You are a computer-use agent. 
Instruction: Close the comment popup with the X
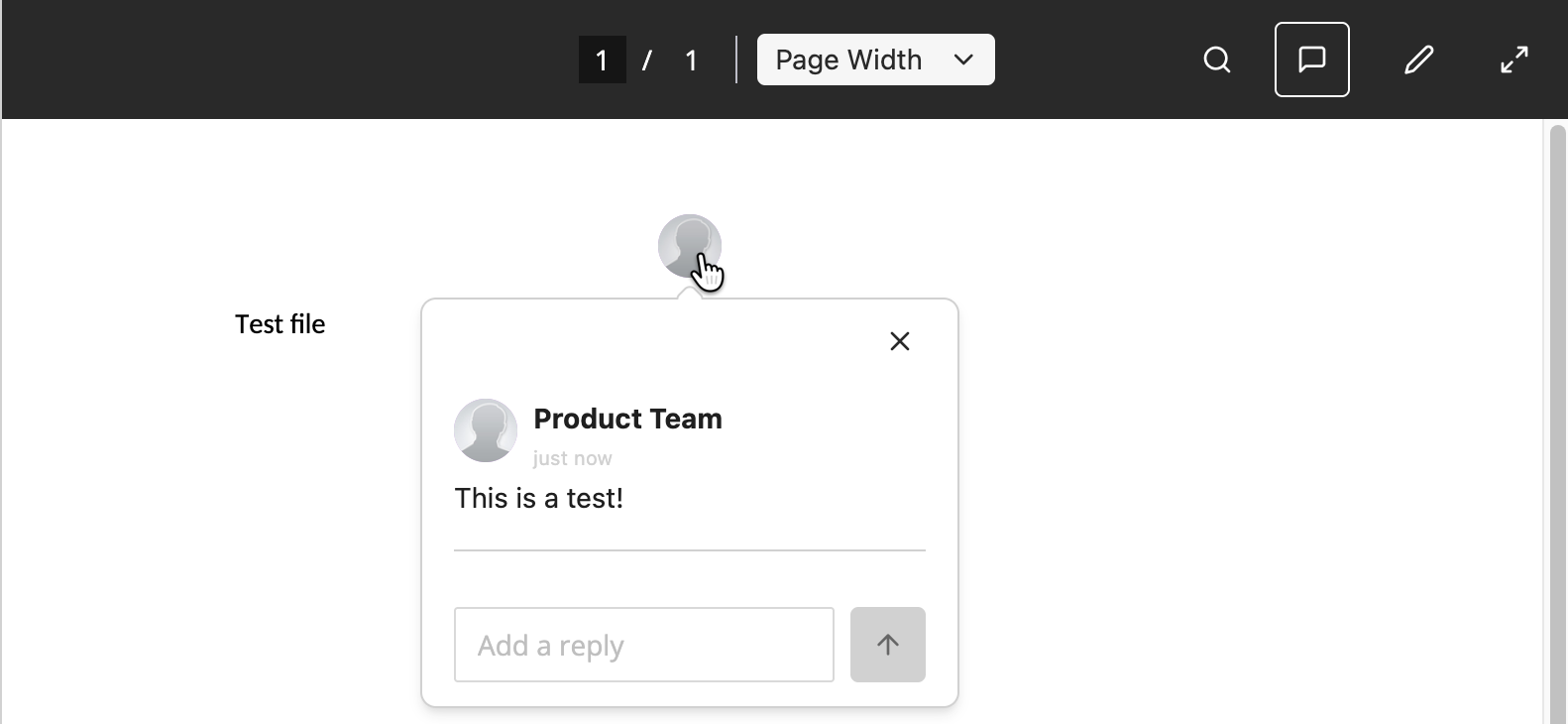pos(900,341)
